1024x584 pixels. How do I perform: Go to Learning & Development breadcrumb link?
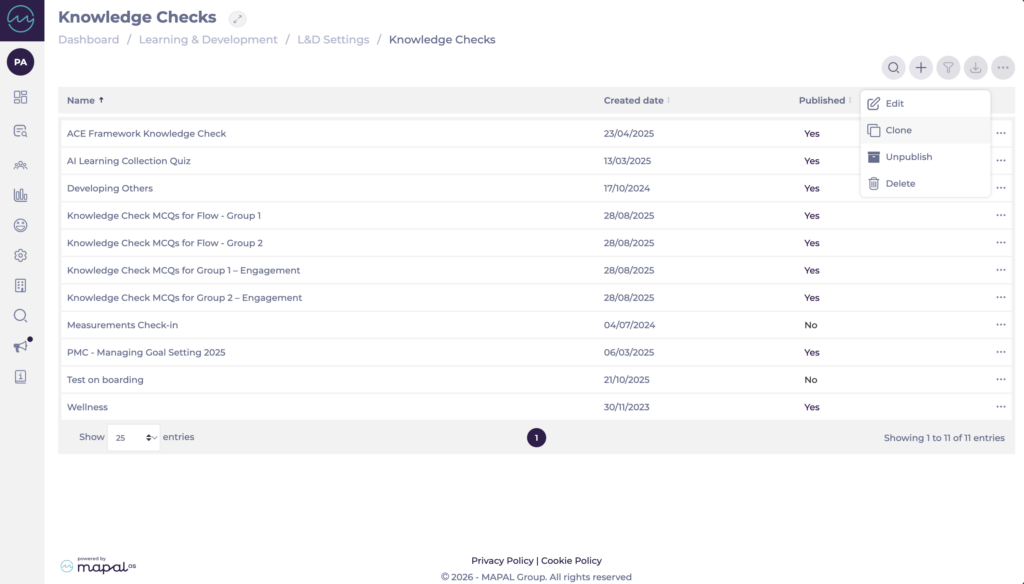click(x=208, y=40)
